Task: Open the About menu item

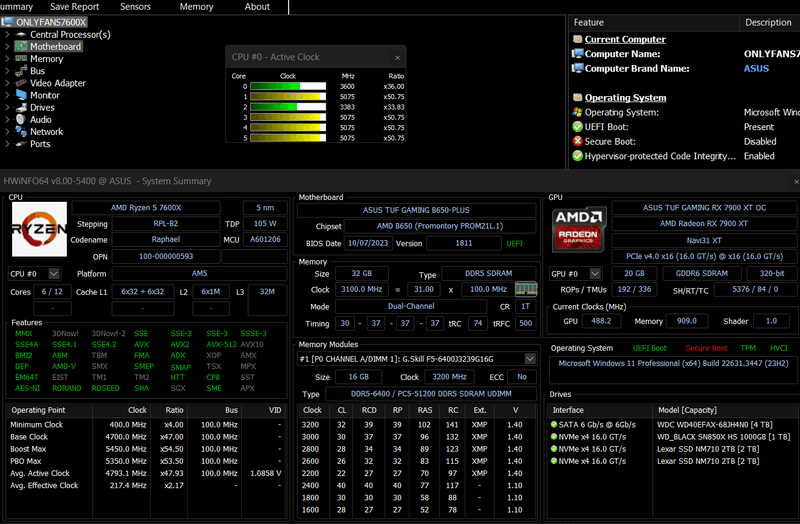Action: point(257,7)
